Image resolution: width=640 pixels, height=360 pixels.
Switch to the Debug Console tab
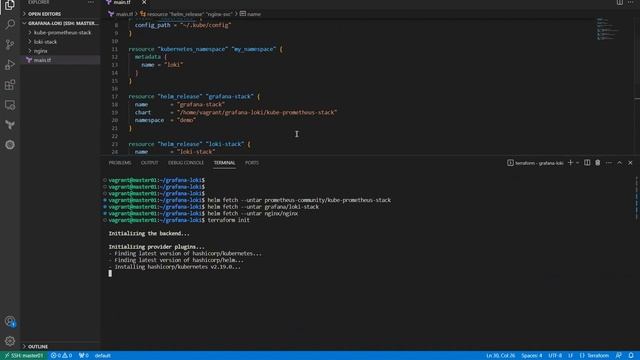[186, 163]
